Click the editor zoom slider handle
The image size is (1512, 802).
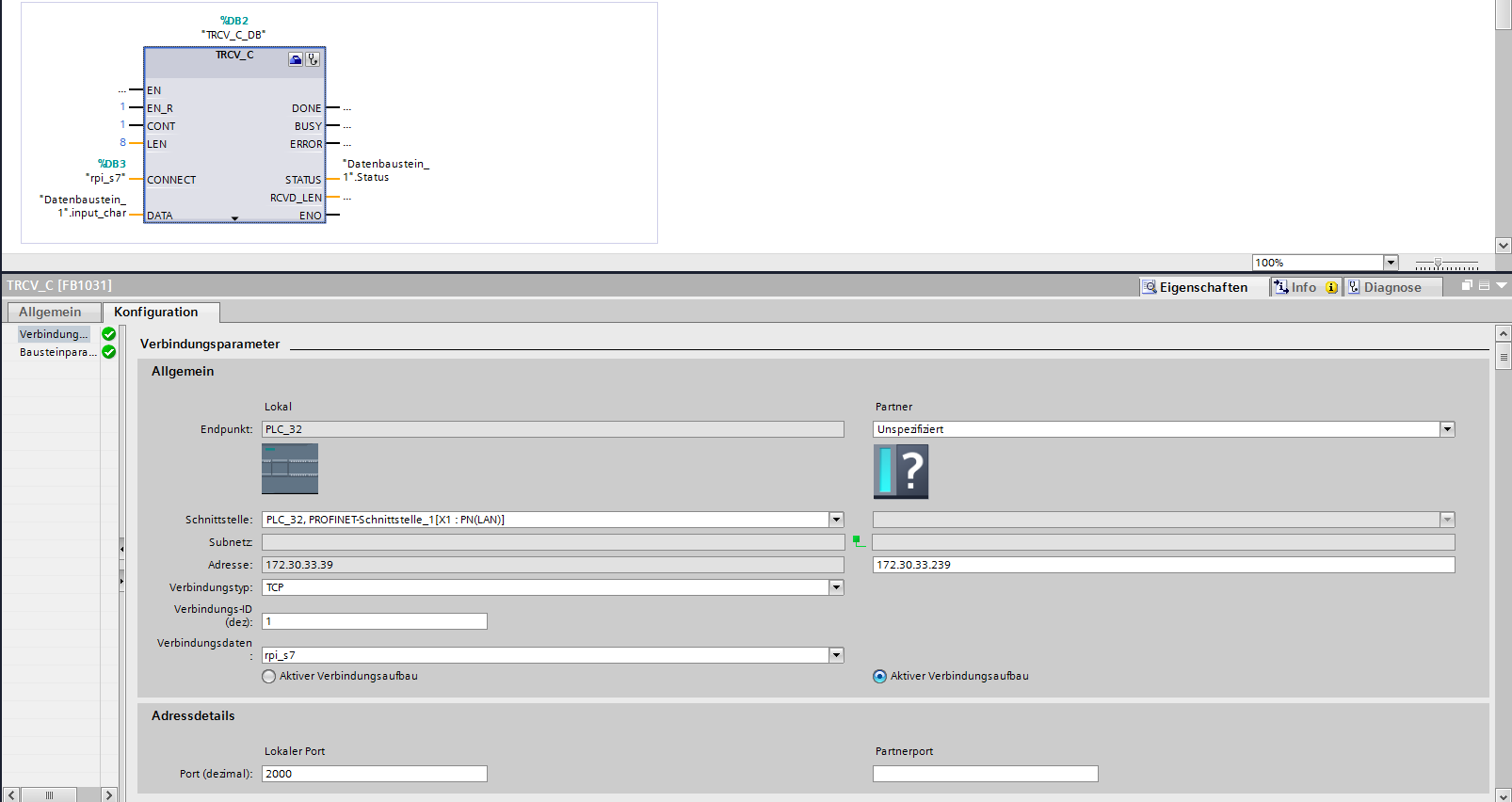[x=1438, y=264]
